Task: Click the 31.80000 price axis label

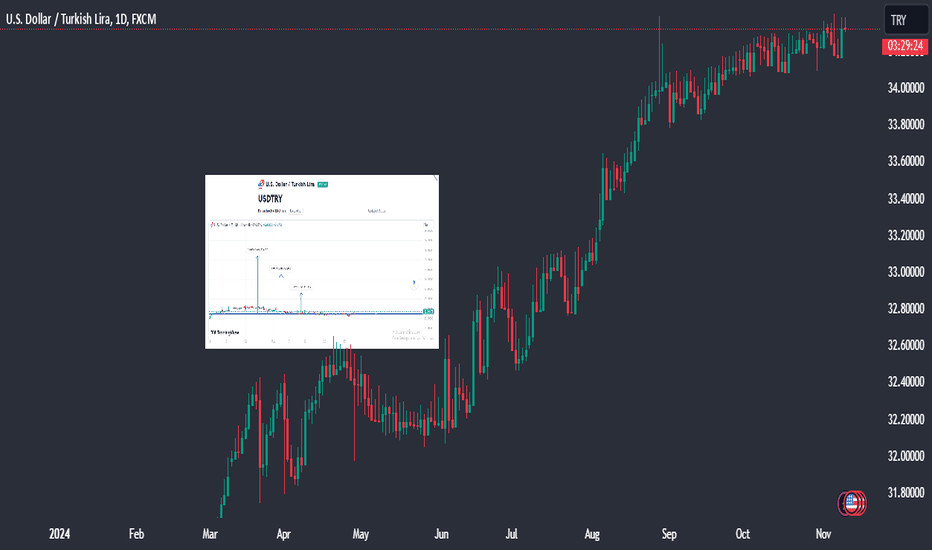Action: pyautogui.click(x=904, y=493)
